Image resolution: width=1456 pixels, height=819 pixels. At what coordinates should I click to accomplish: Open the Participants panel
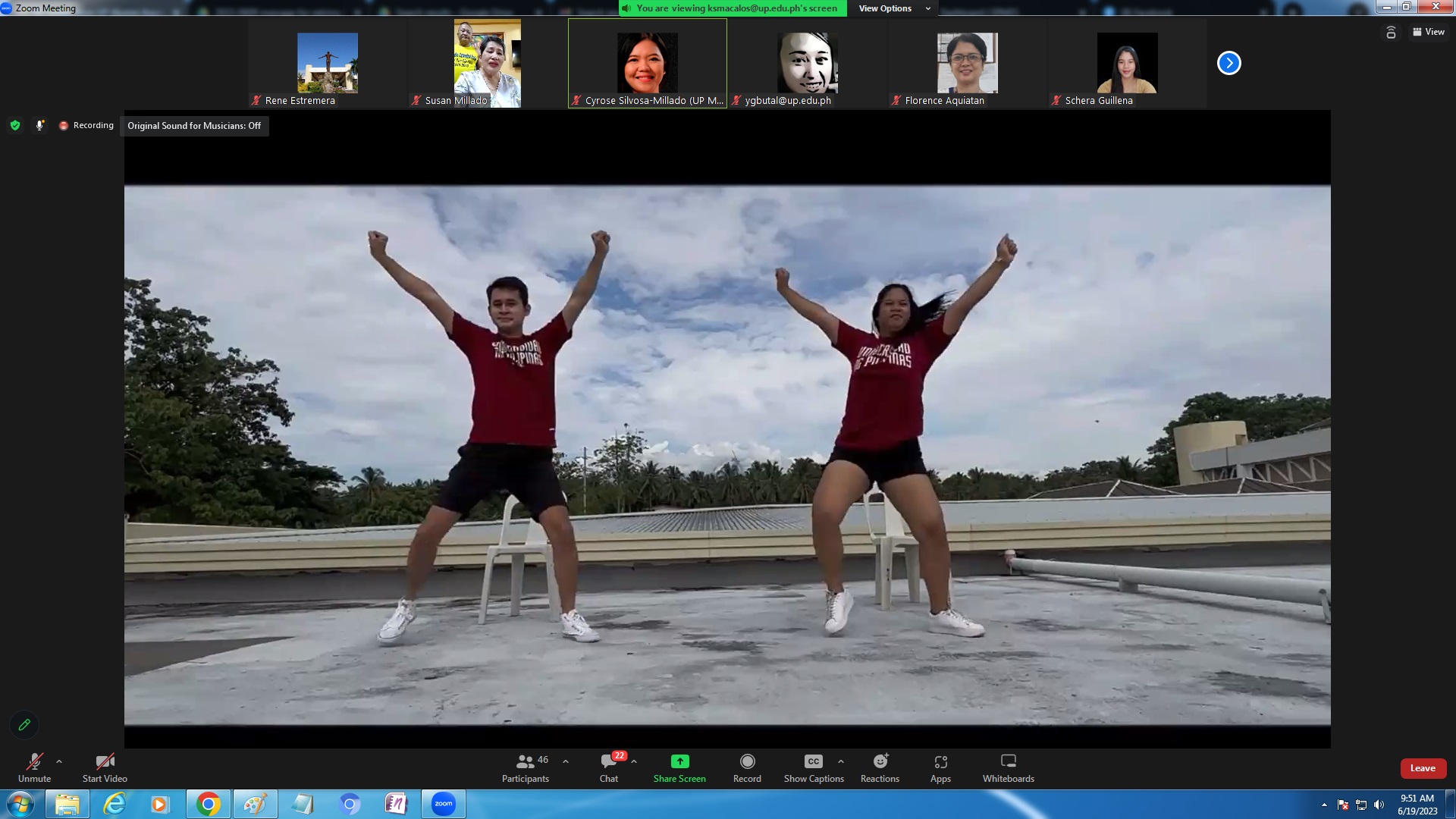[x=526, y=767]
